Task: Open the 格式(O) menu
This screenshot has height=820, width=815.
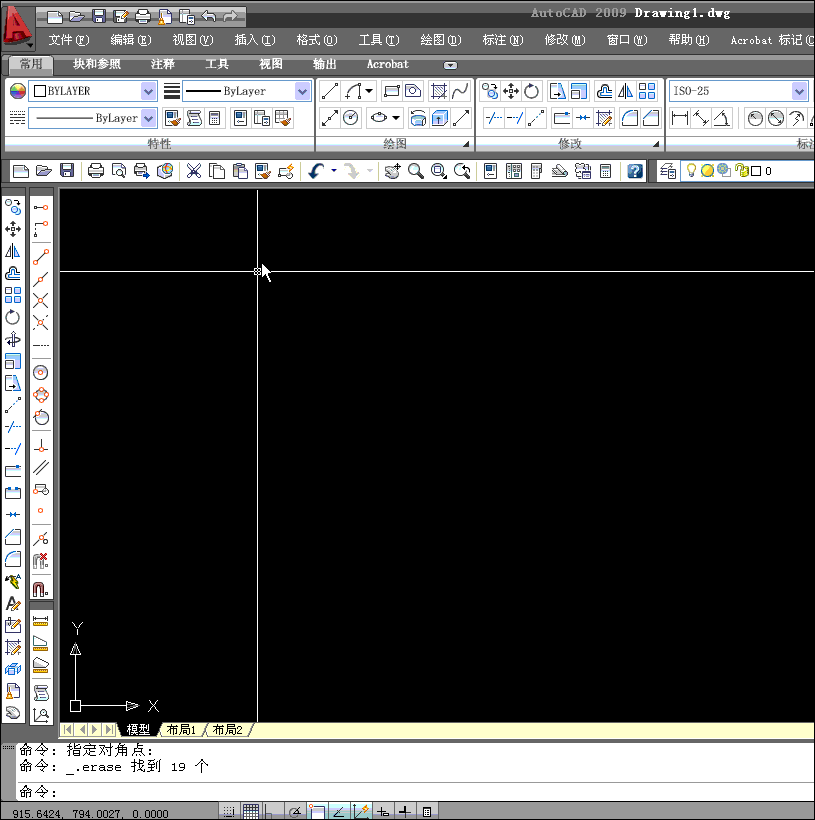Action: coord(316,40)
